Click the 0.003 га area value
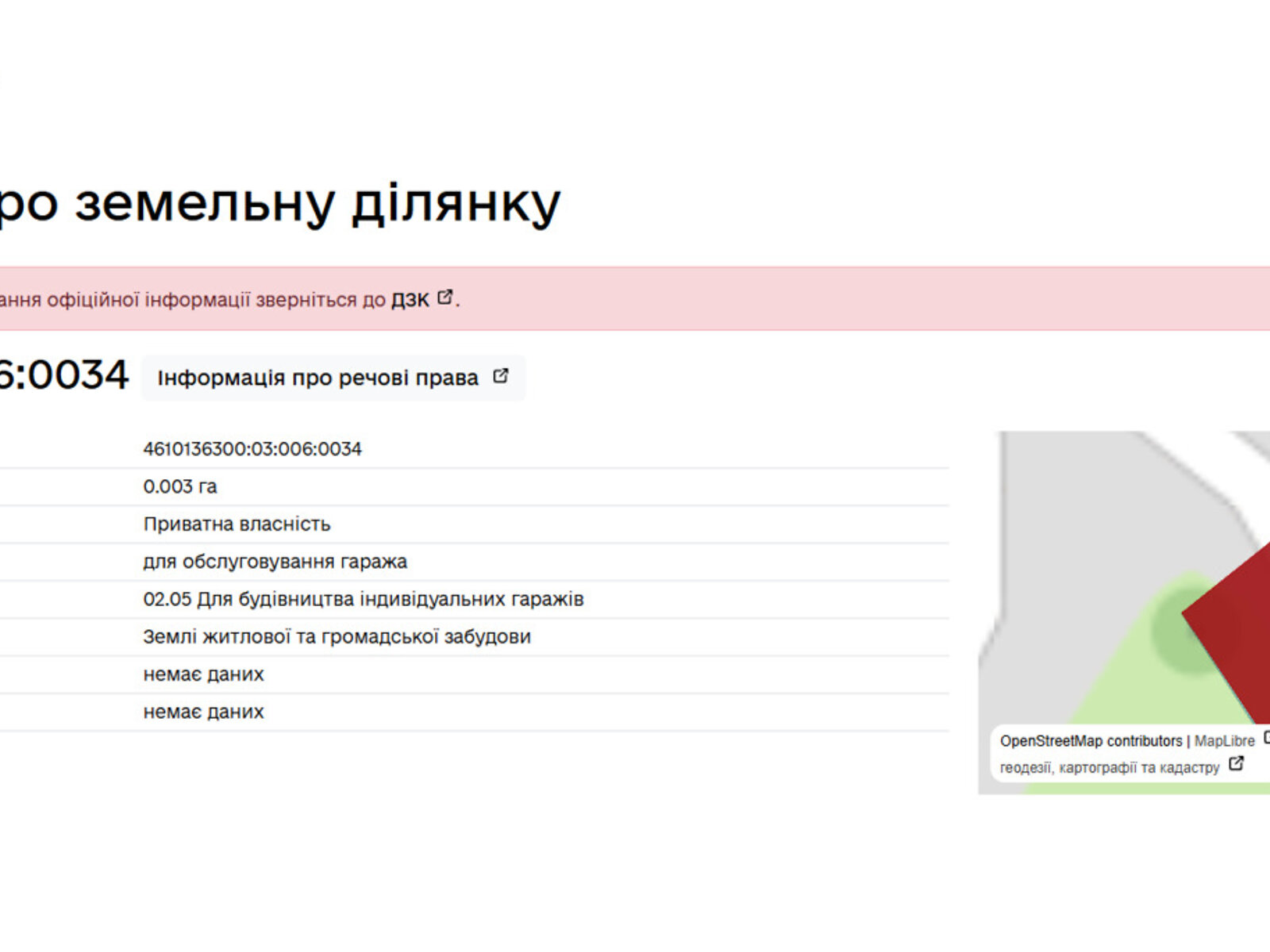1270x952 pixels. coord(179,486)
